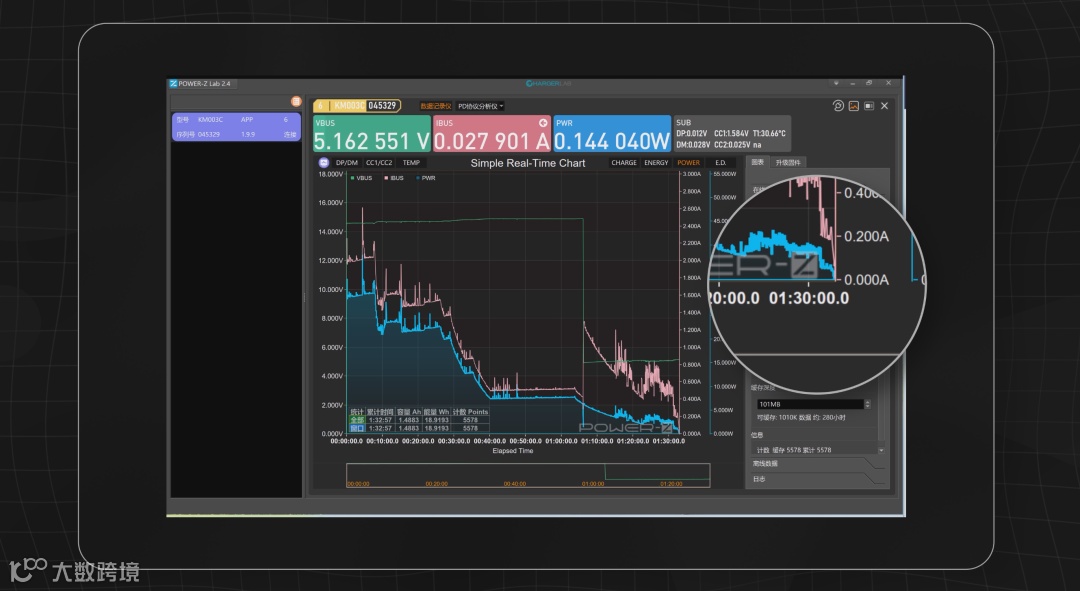Click the 01:00:00 marker in the overview timeline
The image size is (1080, 591).
(x=593, y=484)
